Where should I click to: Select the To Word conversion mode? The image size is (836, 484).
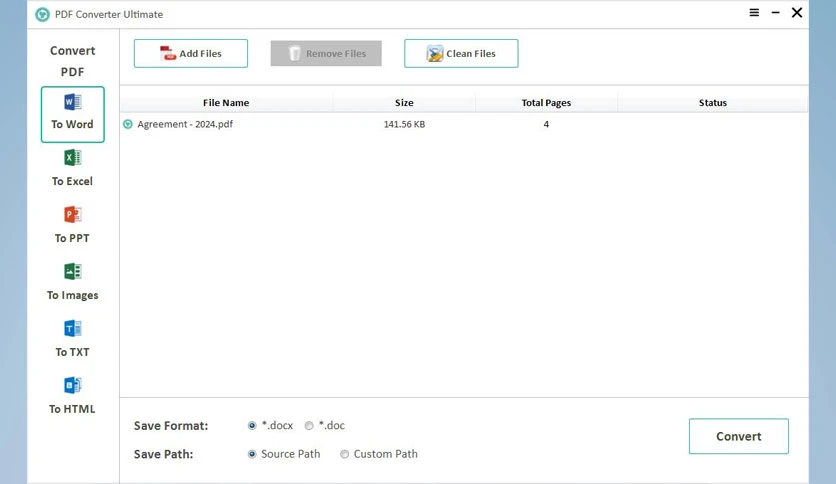click(73, 114)
